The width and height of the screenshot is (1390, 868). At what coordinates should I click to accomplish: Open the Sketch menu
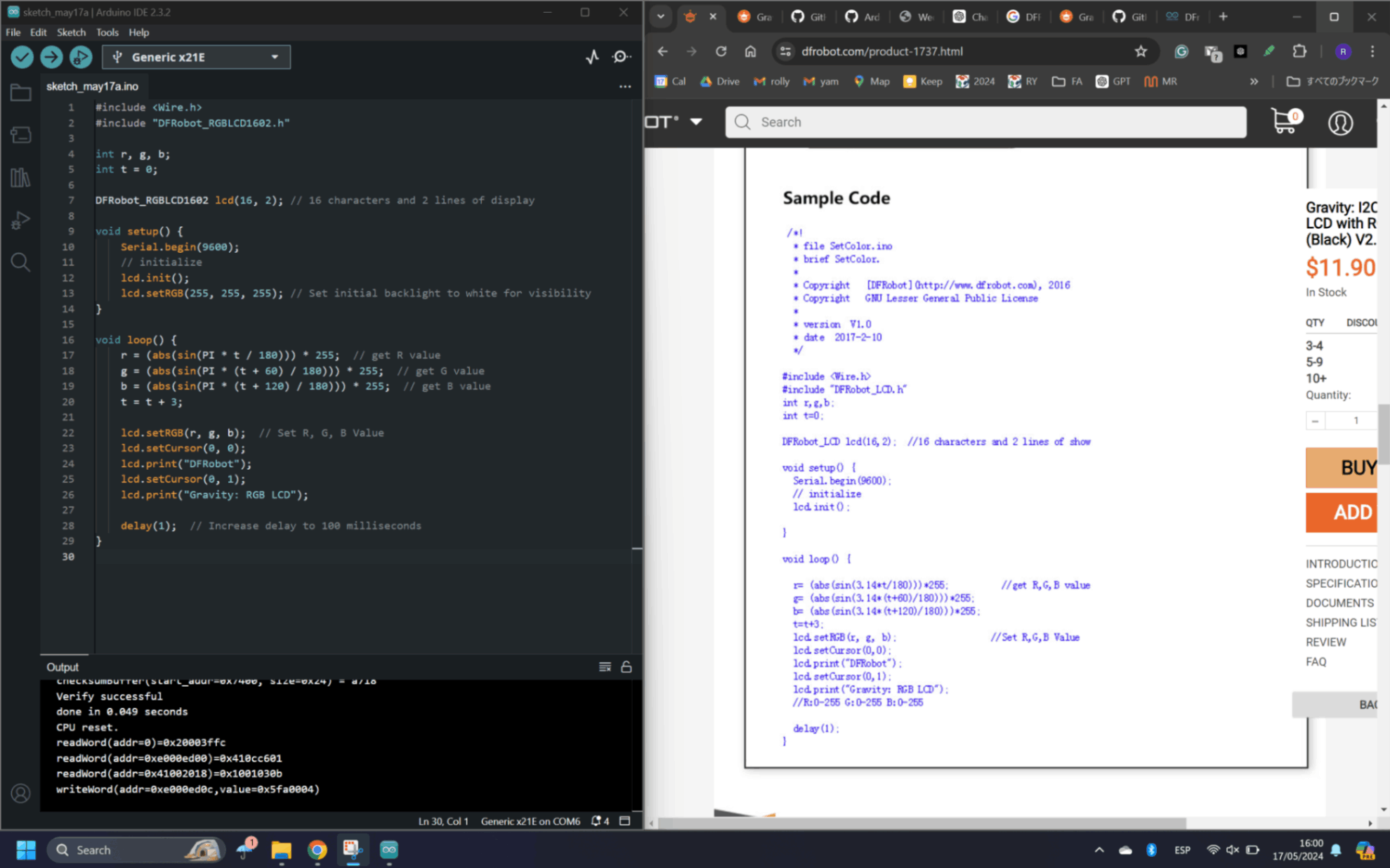tap(71, 32)
